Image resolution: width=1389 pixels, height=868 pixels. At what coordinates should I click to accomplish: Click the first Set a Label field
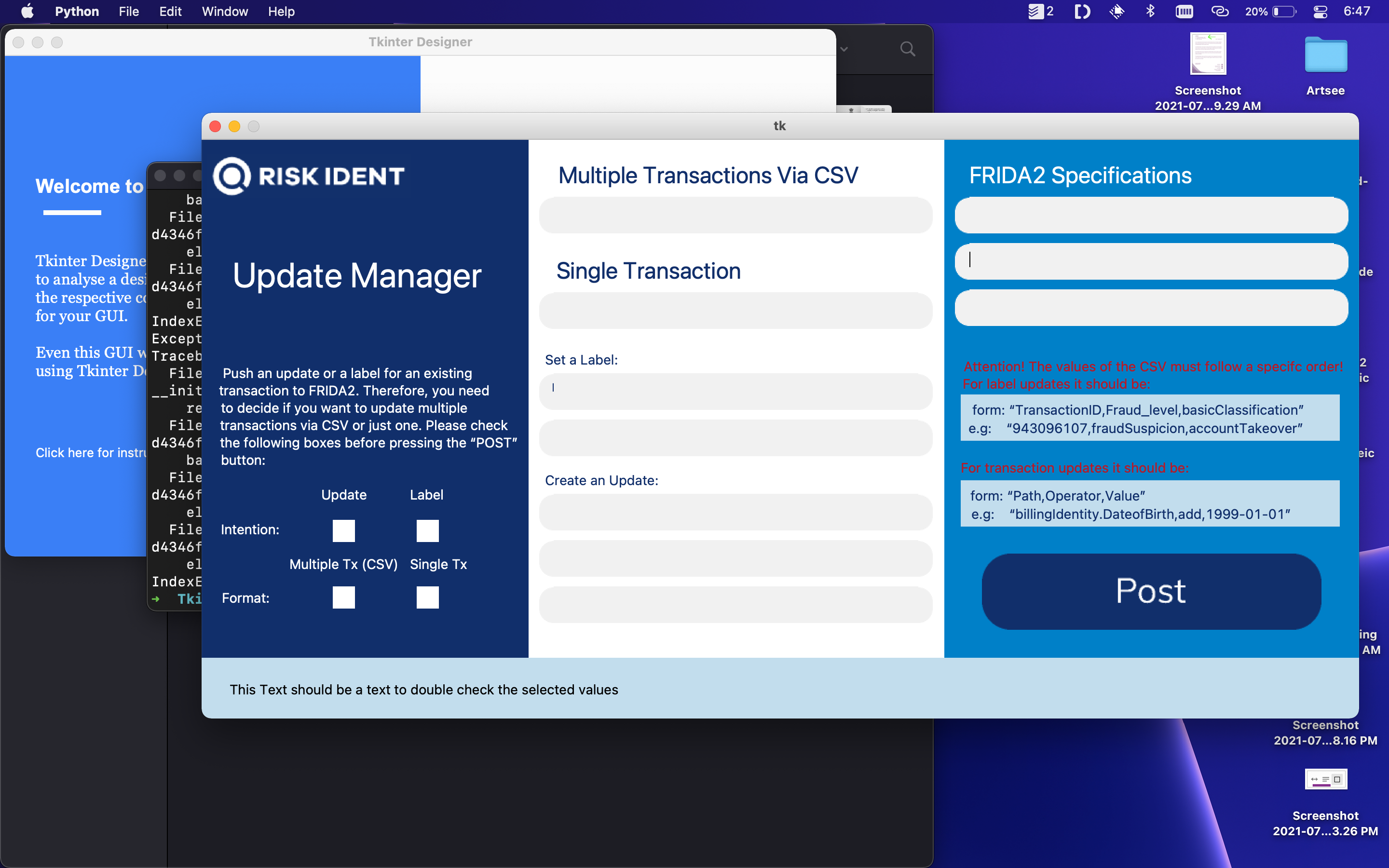735,392
